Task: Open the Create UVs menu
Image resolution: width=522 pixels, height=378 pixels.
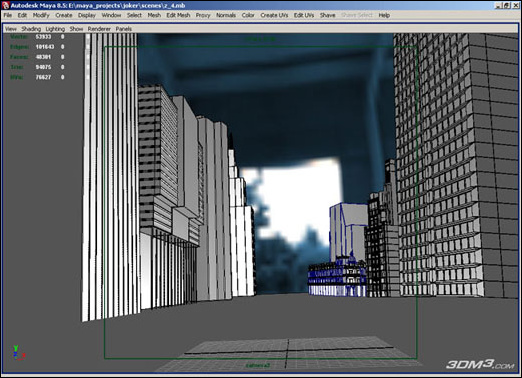Action: point(274,15)
